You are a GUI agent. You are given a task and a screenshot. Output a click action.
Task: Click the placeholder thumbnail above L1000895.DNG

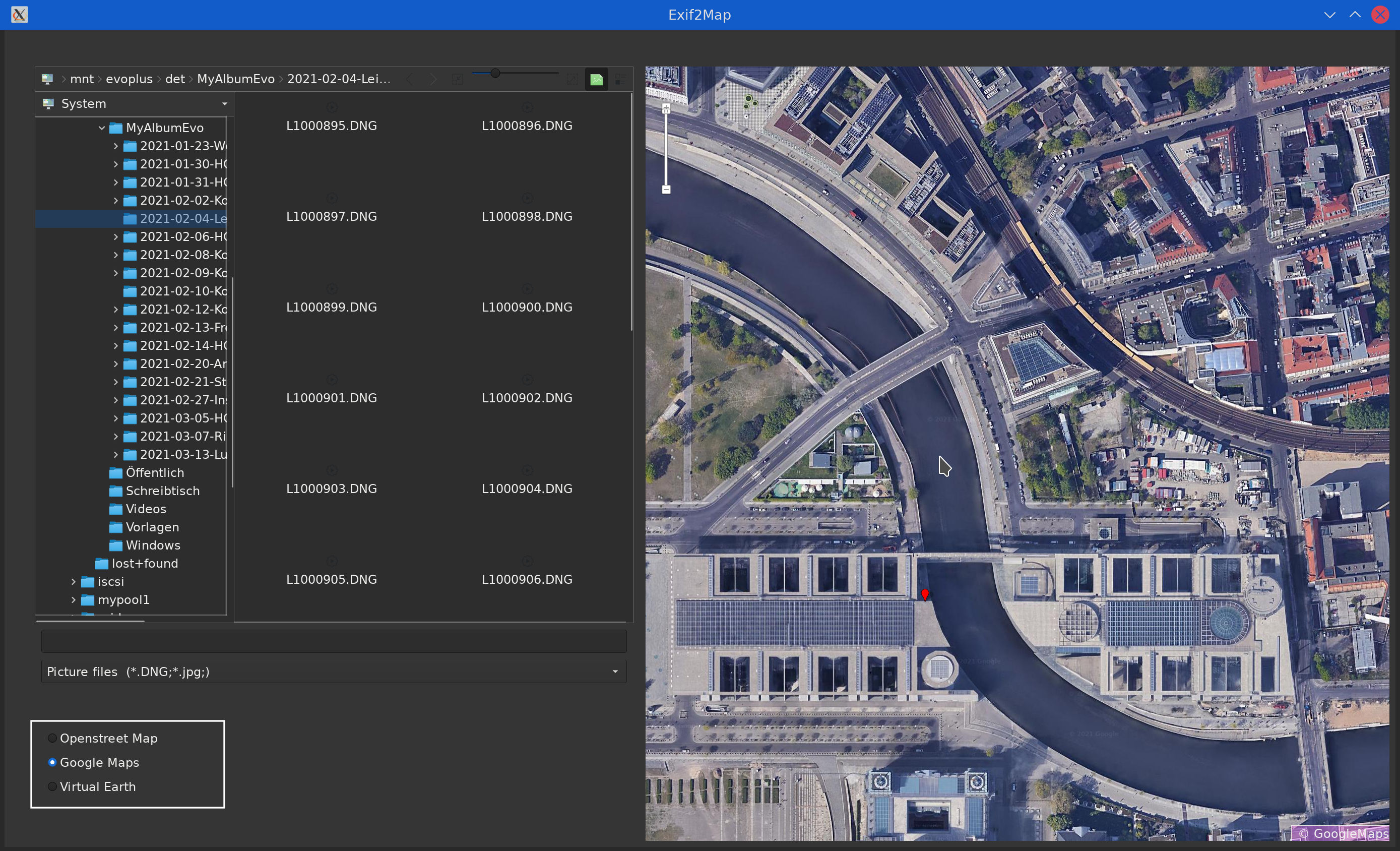coord(332,107)
